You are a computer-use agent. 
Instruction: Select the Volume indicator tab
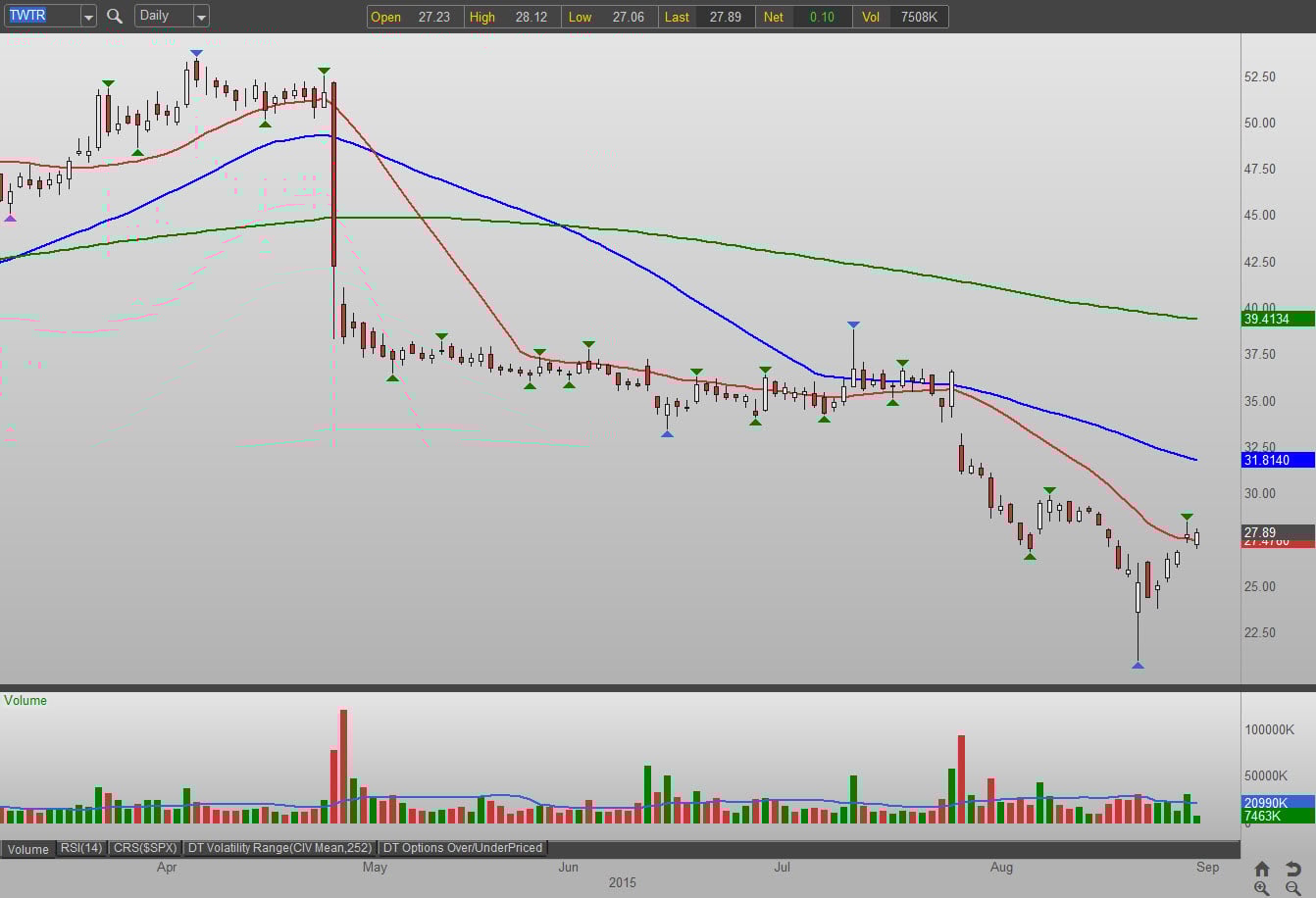point(28,849)
